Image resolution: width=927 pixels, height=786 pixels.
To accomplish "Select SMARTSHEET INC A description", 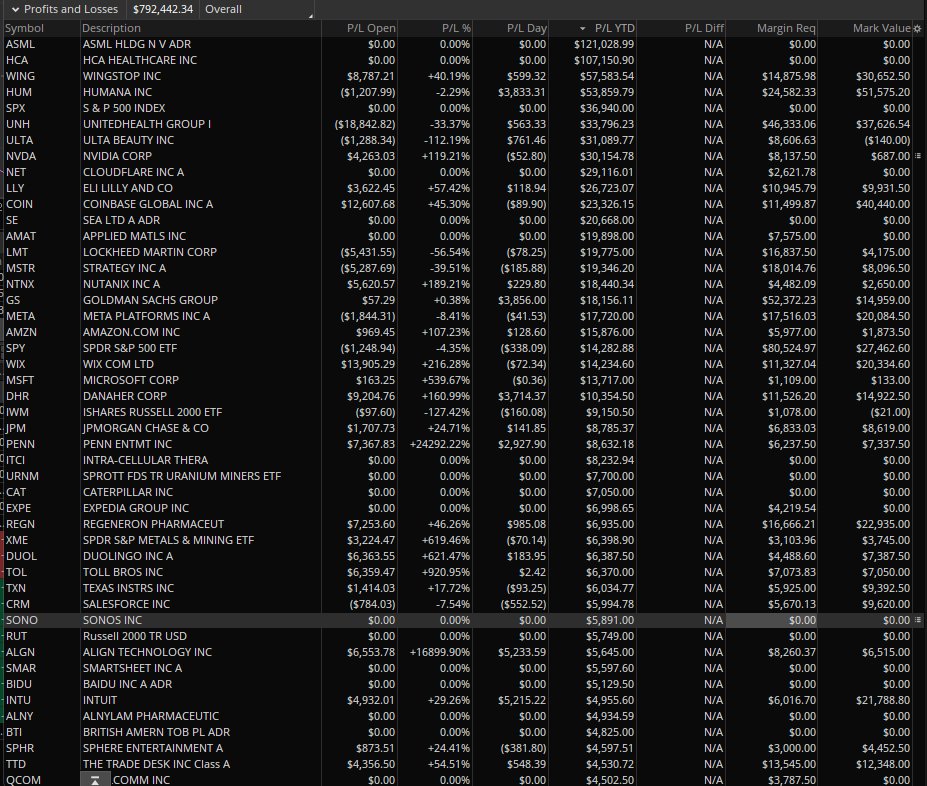I will 132,668.
